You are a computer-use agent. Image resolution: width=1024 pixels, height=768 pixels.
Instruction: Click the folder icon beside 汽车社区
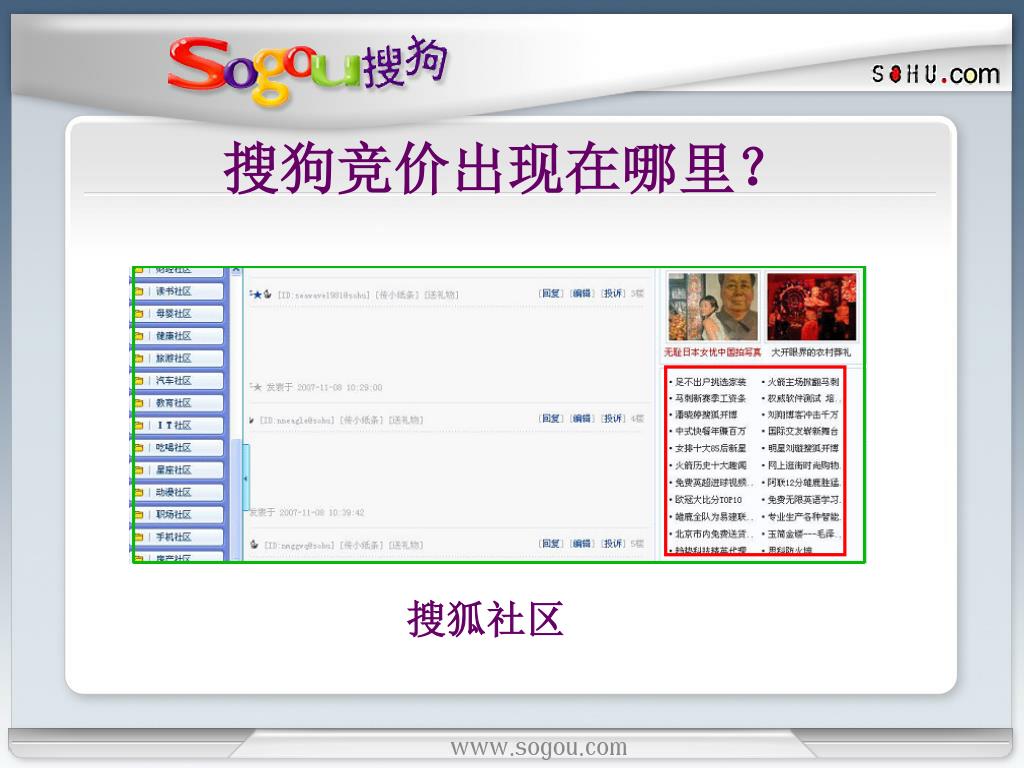[x=139, y=380]
